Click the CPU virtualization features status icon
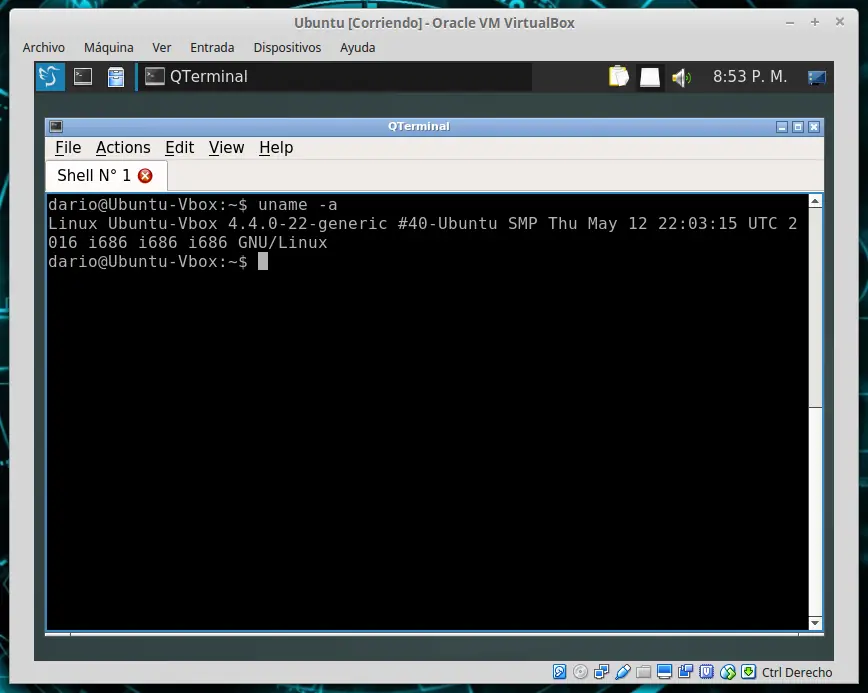Screen dimensions: 868x693 coord(706,672)
